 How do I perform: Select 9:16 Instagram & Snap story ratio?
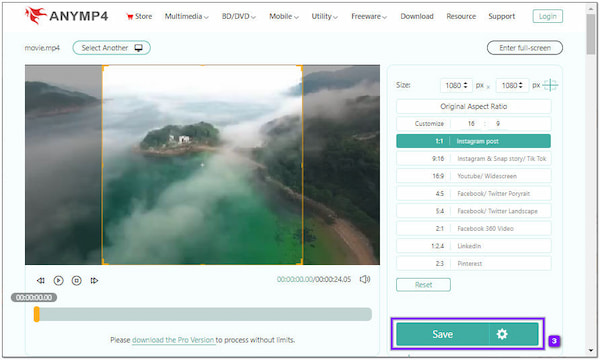click(473, 158)
